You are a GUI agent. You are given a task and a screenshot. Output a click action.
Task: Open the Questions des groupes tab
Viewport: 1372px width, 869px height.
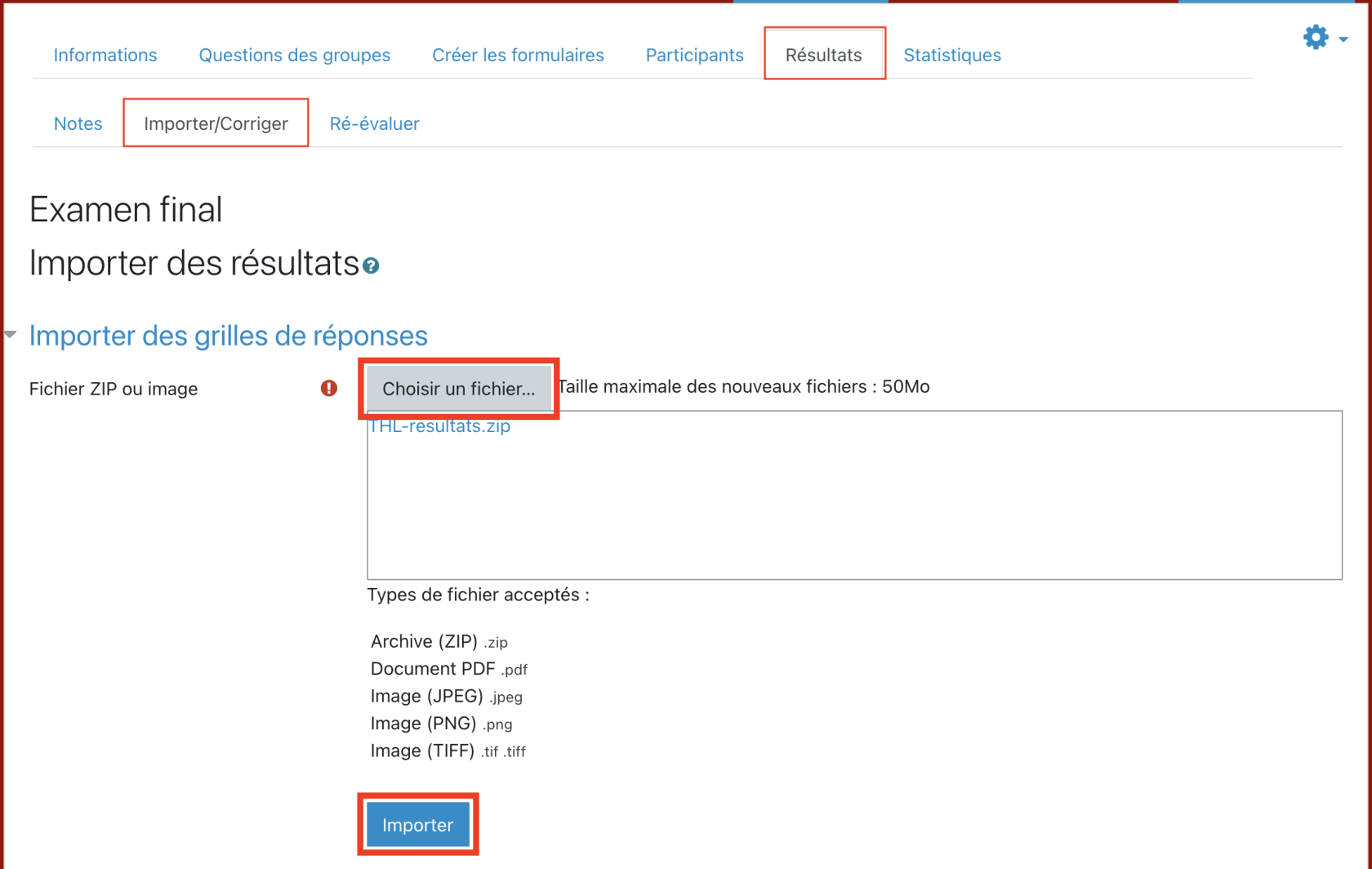[x=294, y=55]
